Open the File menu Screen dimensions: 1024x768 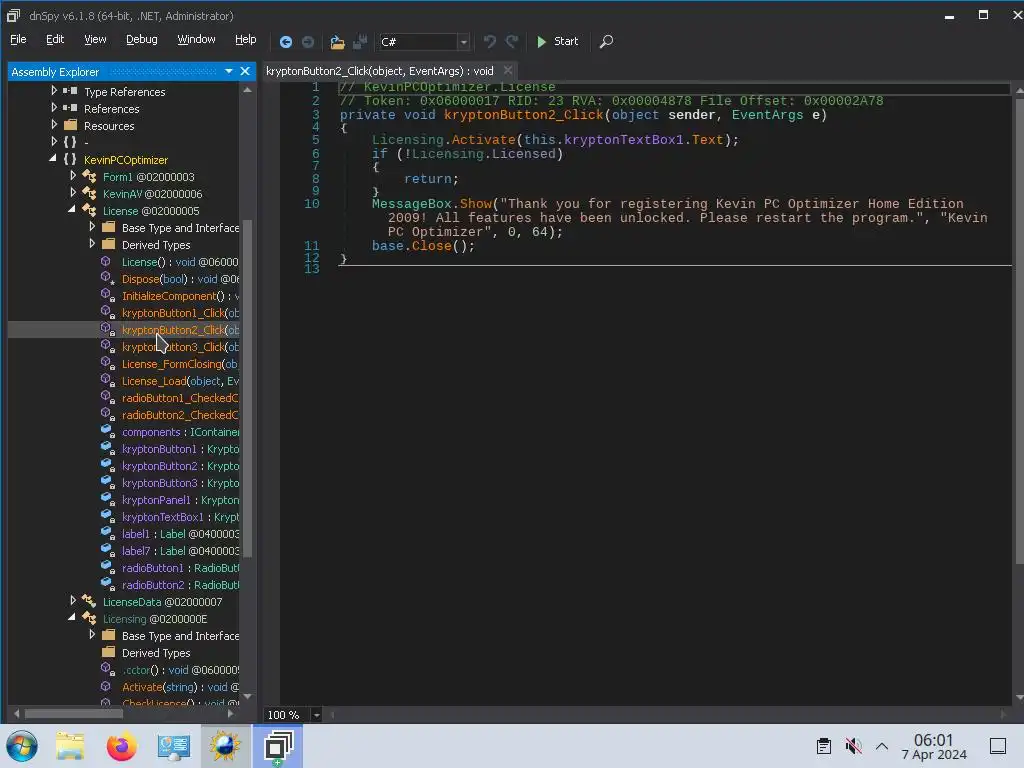pos(18,39)
